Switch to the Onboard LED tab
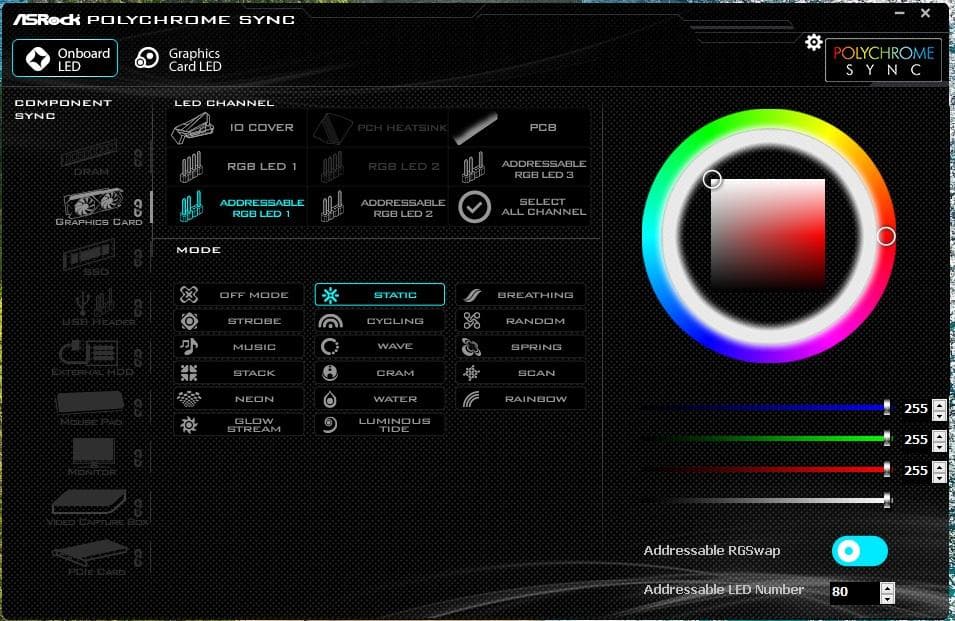The width and height of the screenshot is (955, 621). [65, 59]
